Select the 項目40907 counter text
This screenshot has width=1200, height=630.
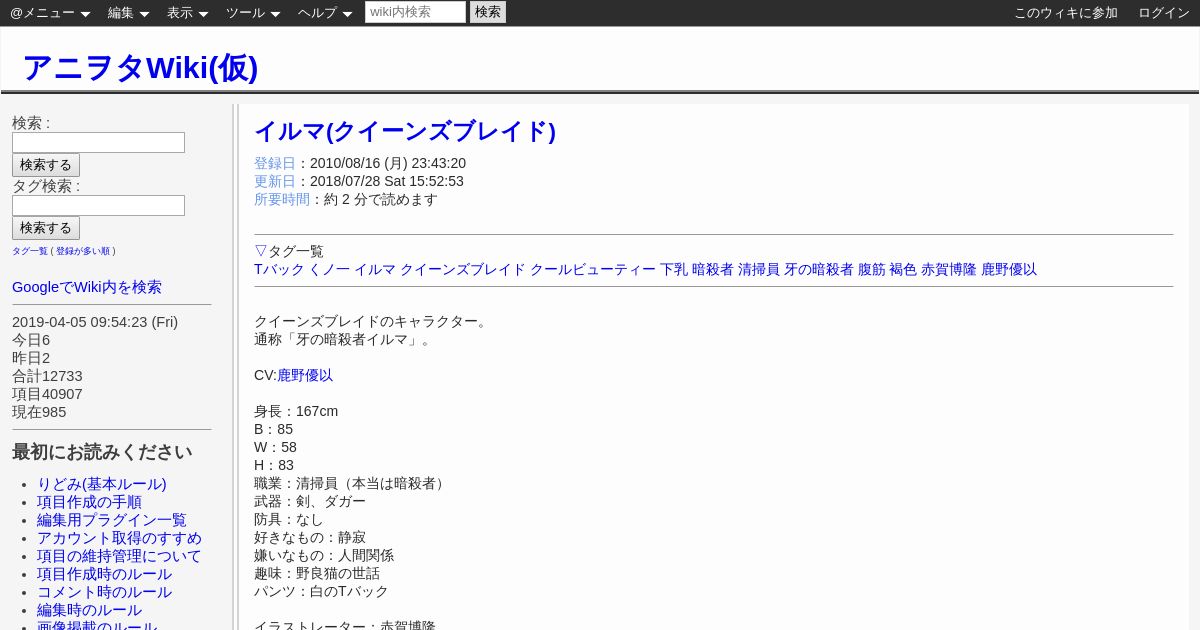(x=47, y=394)
